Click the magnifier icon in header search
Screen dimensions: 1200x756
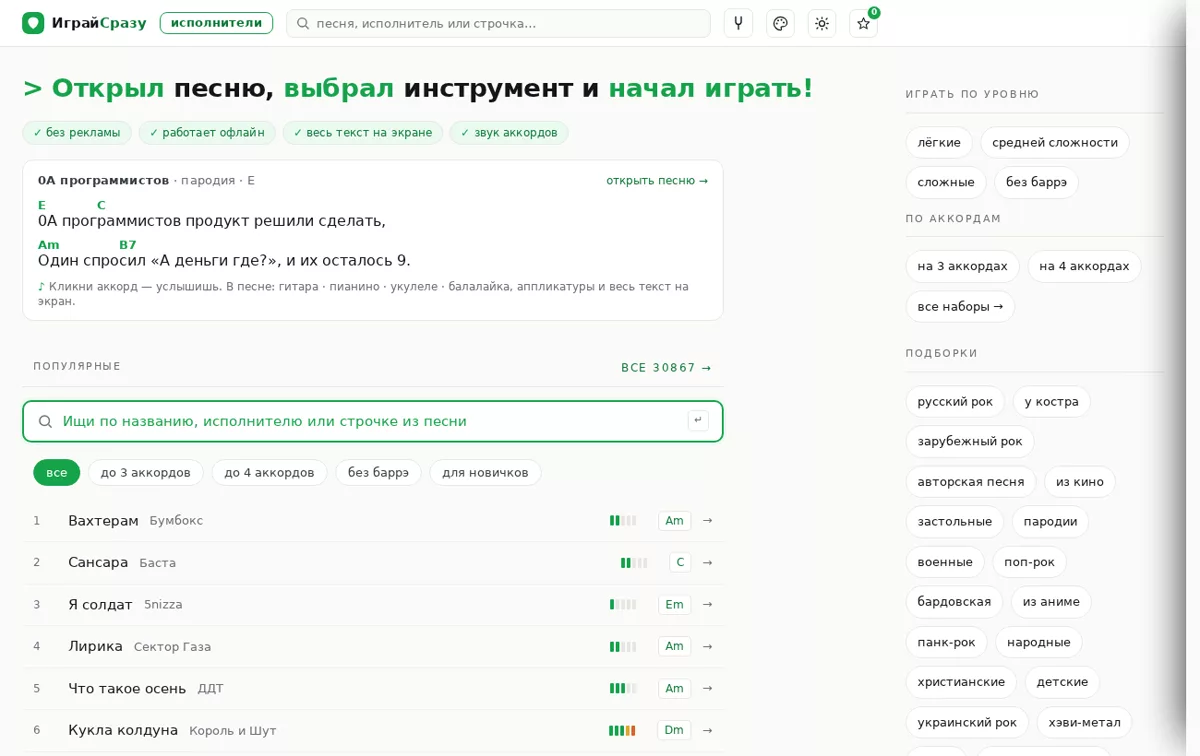(x=303, y=23)
